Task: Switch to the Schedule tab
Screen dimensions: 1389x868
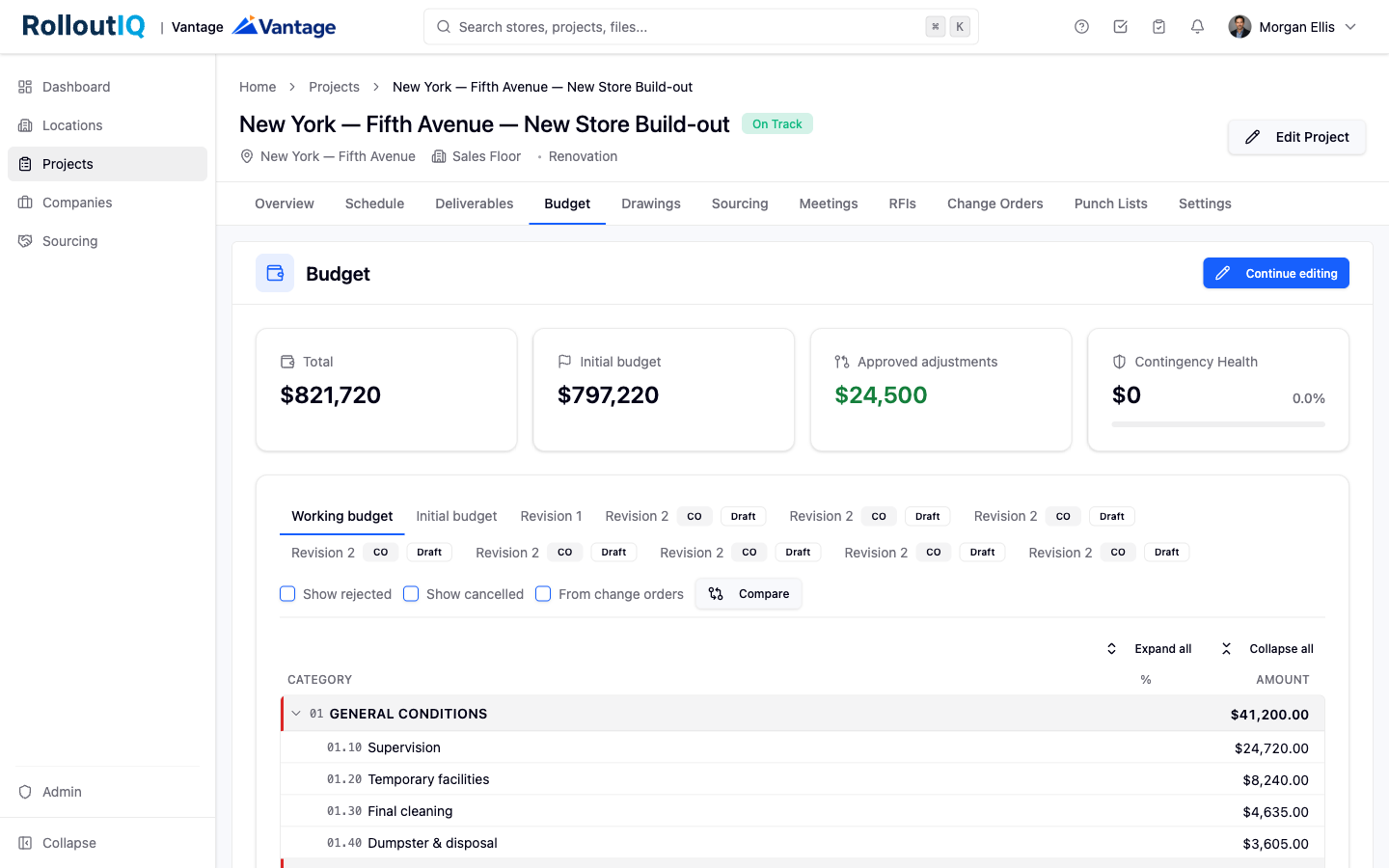Action: click(374, 203)
